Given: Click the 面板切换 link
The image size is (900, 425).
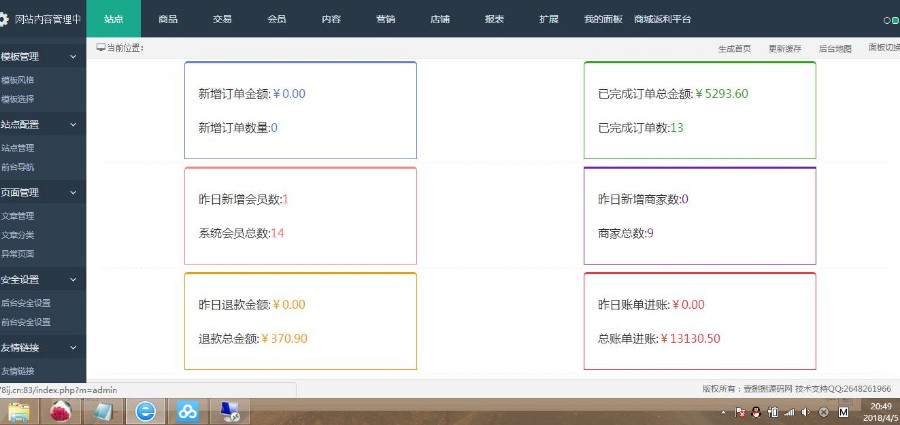Looking at the screenshot, I should 884,48.
